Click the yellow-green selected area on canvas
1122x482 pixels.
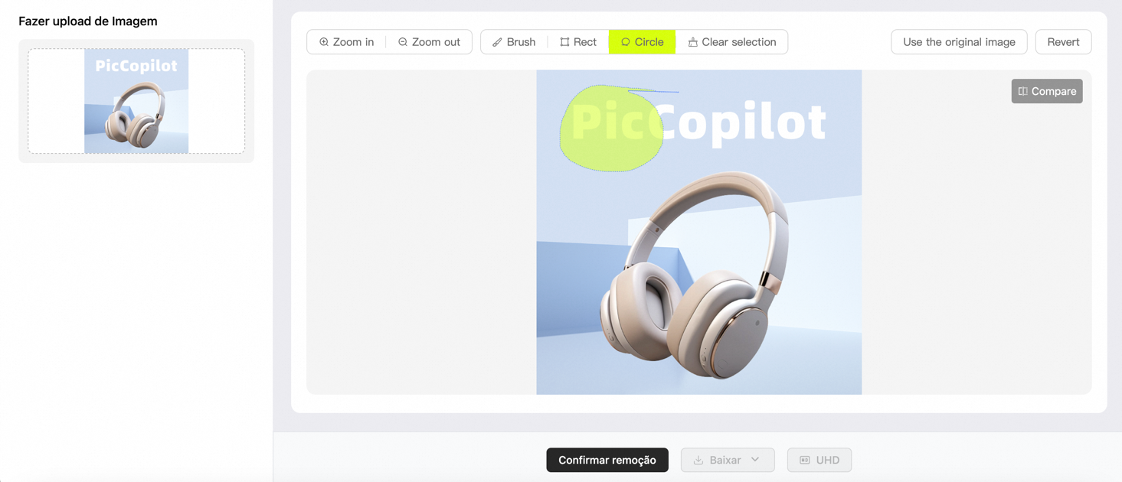click(x=608, y=129)
